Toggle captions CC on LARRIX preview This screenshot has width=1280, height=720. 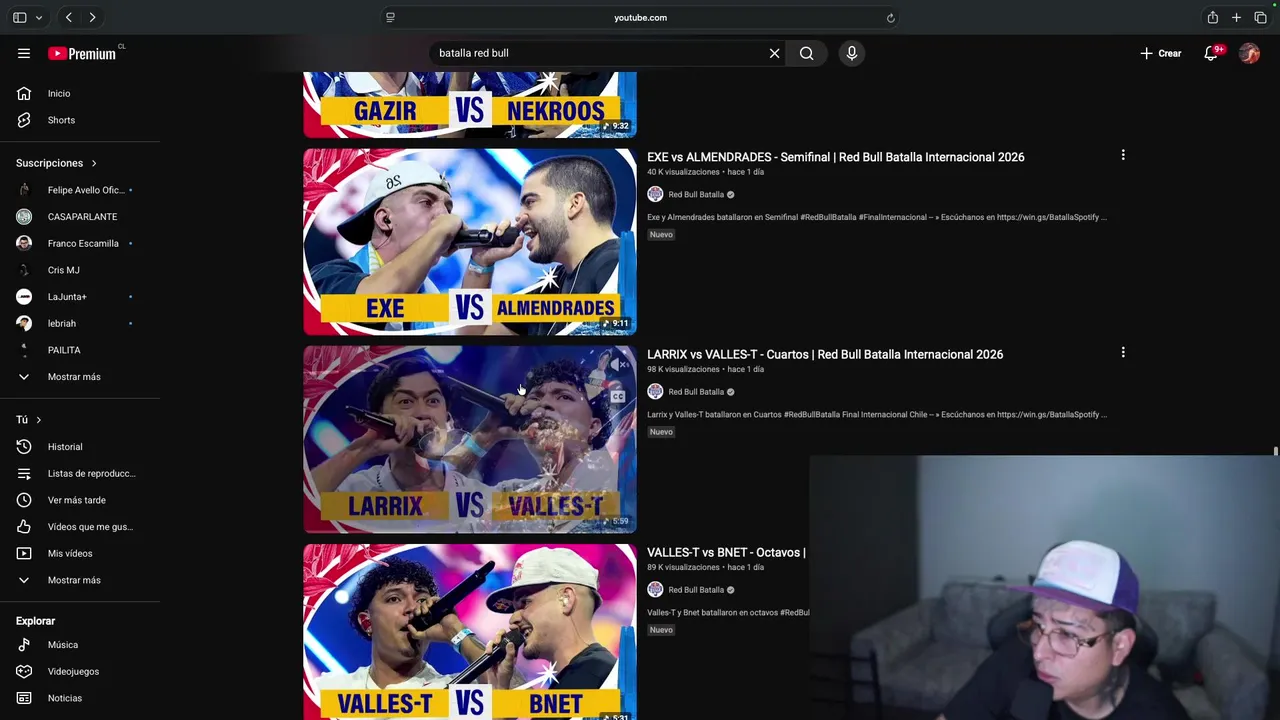pyautogui.click(x=618, y=397)
